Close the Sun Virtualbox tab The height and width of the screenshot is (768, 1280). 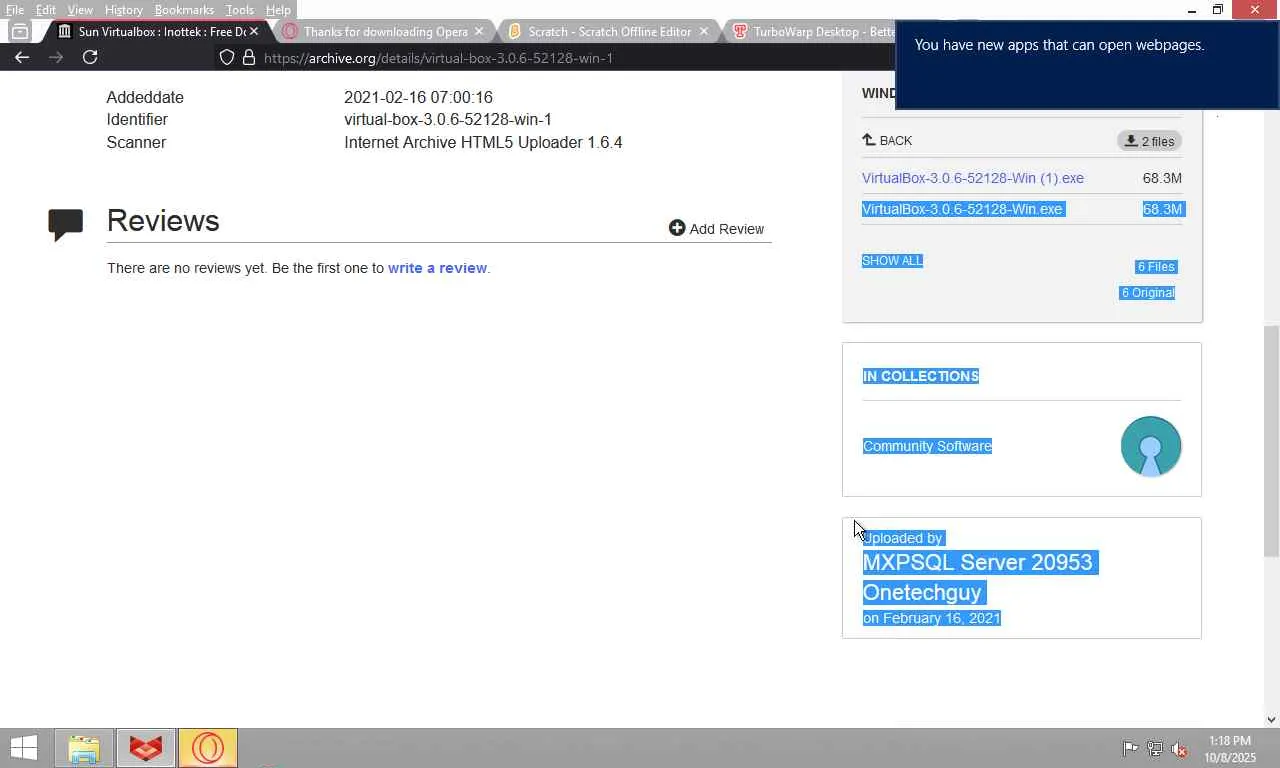253,31
